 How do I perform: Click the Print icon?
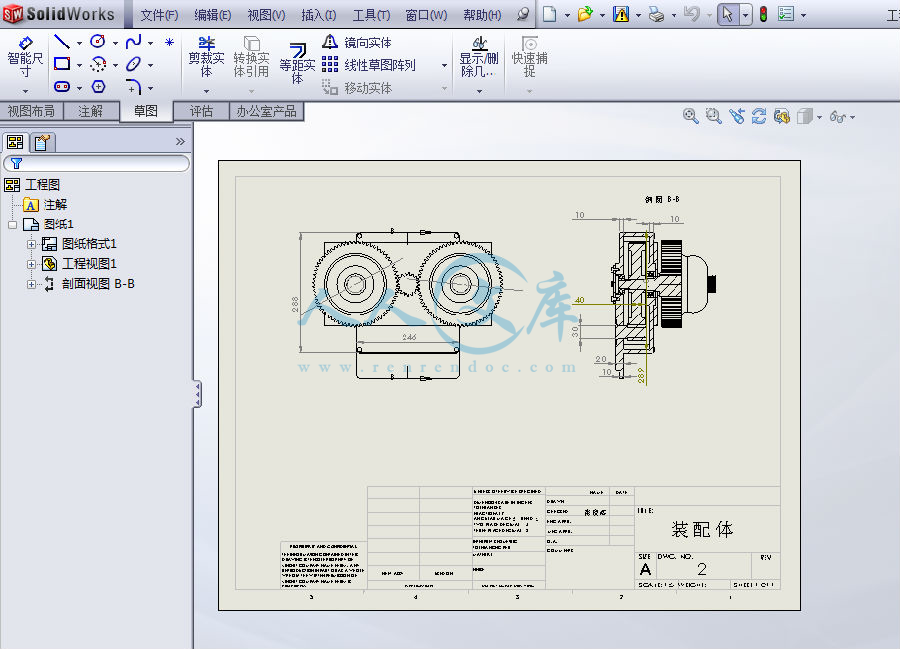pos(656,14)
